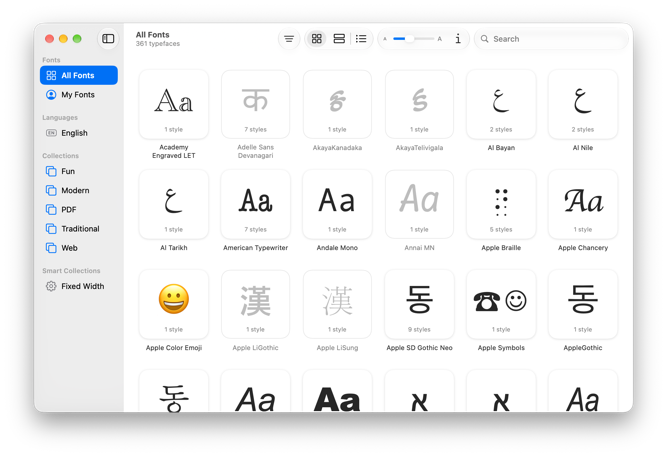Switch to samples view icon
This screenshot has width=667, height=457.
click(x=339, y=39)
